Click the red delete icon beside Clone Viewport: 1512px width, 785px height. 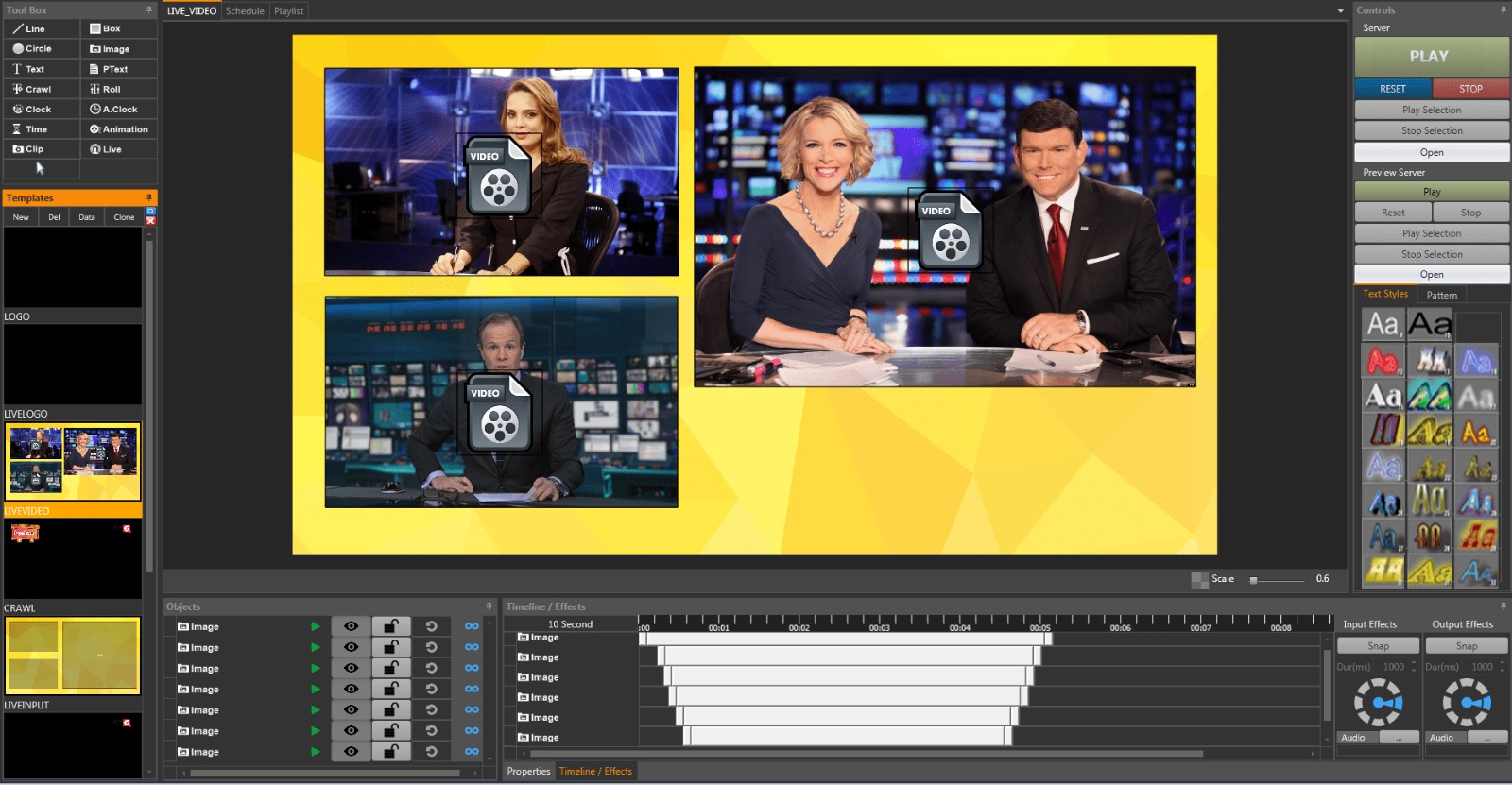click(x=150, y=221)
